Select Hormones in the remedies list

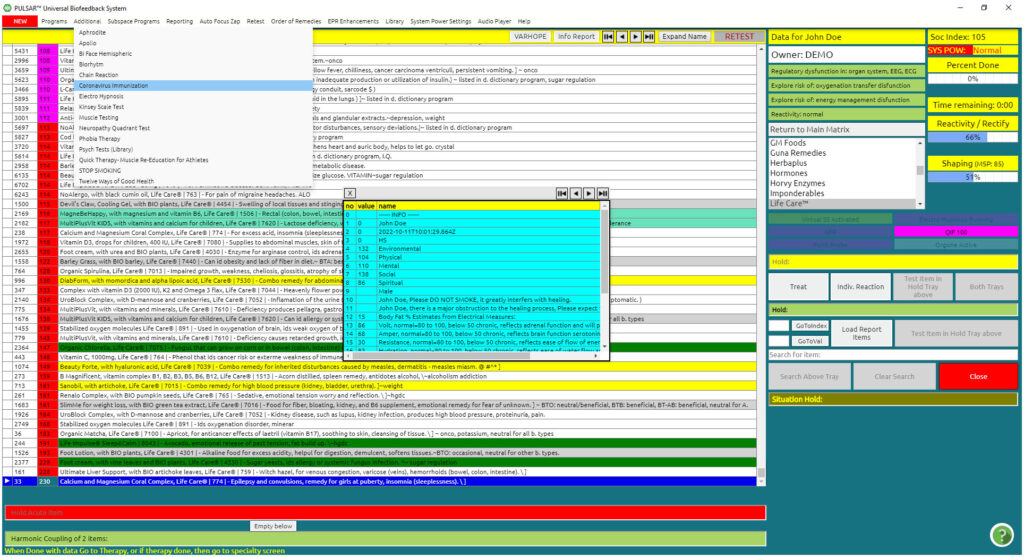point(790,173)
